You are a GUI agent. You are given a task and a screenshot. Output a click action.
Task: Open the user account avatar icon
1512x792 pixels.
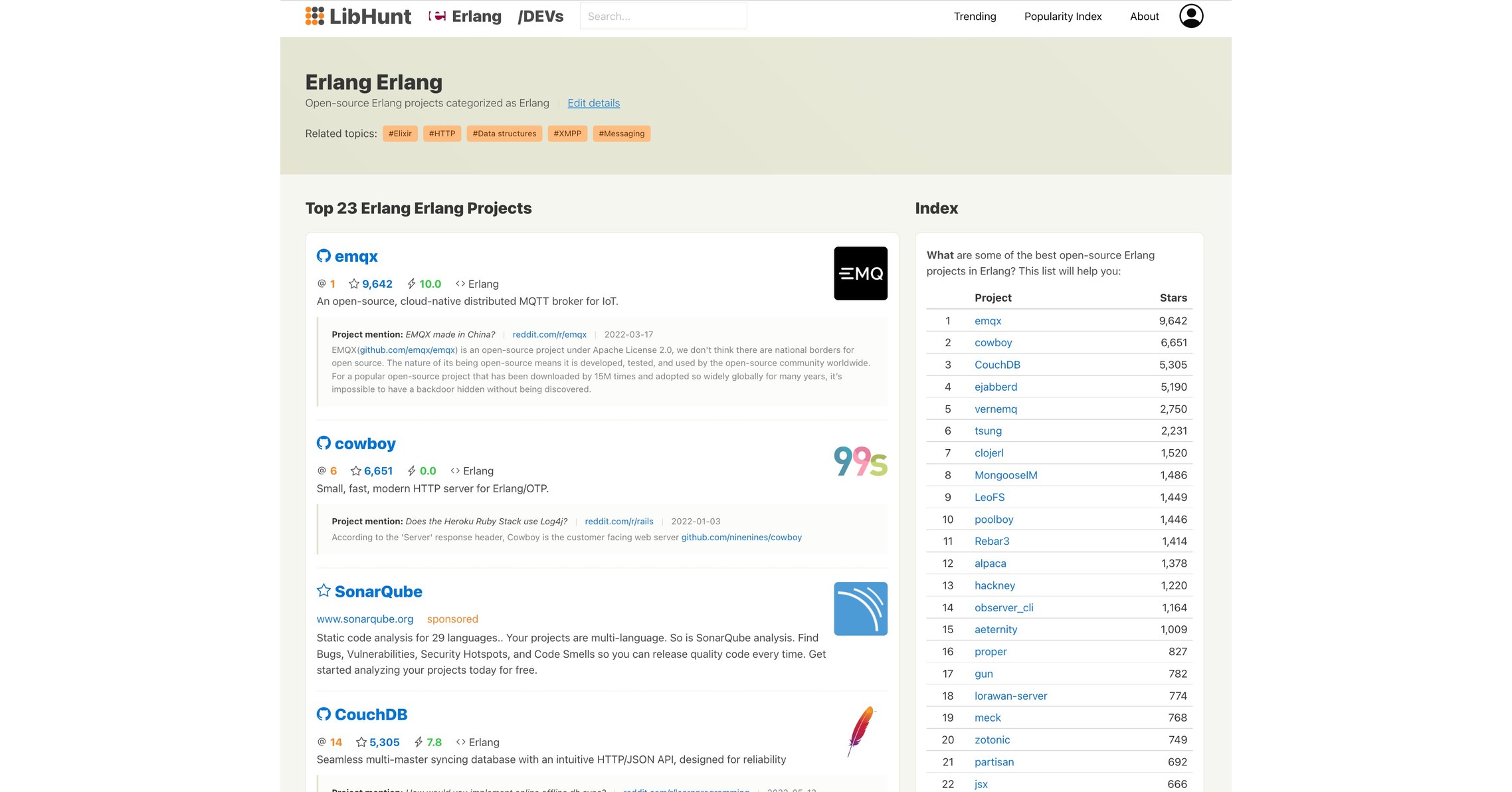click(x=1191, y=15)
